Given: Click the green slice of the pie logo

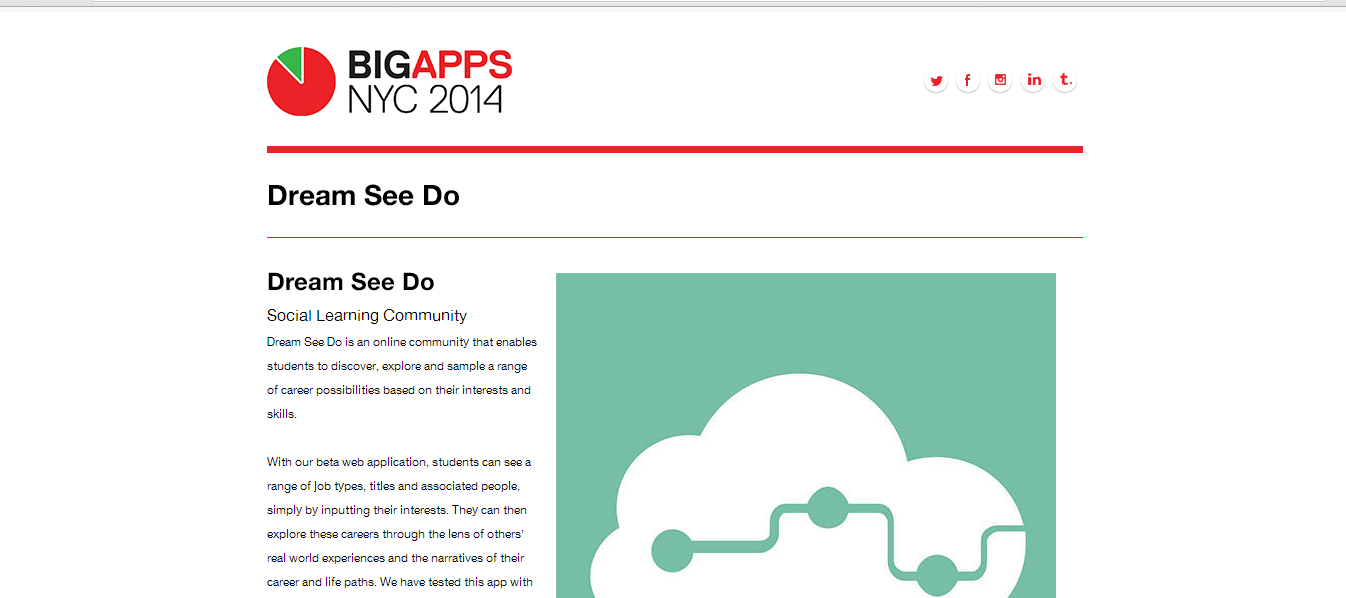Looking at the screenshot, I should click(x=291, y=62).
